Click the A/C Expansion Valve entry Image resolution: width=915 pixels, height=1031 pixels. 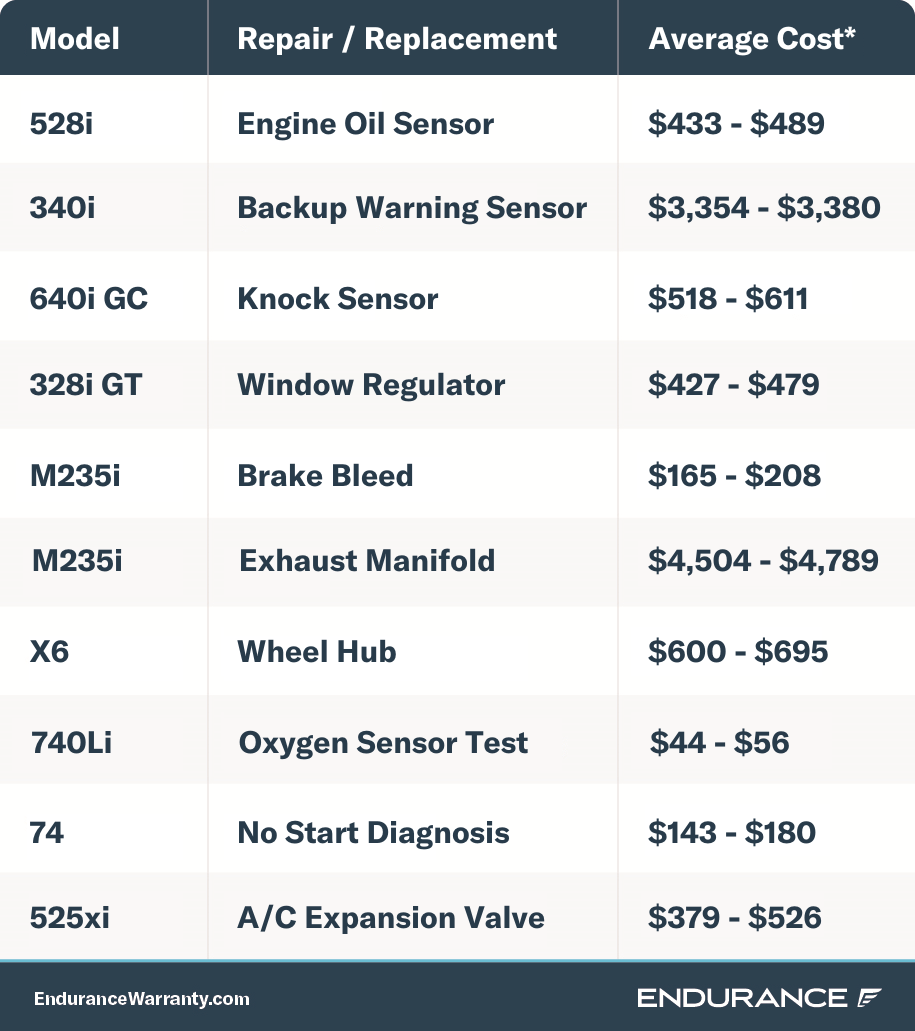391,918
